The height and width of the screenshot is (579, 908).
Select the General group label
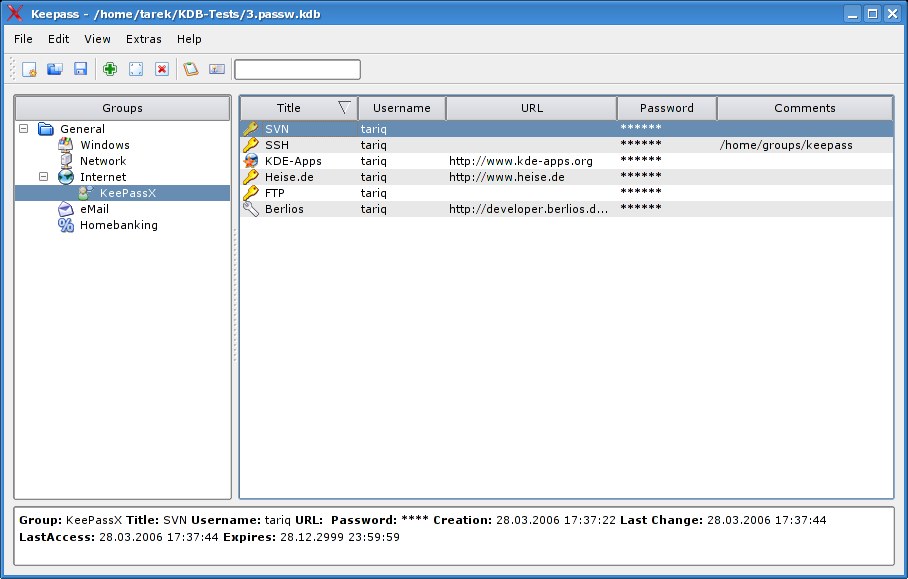point(82,129)
